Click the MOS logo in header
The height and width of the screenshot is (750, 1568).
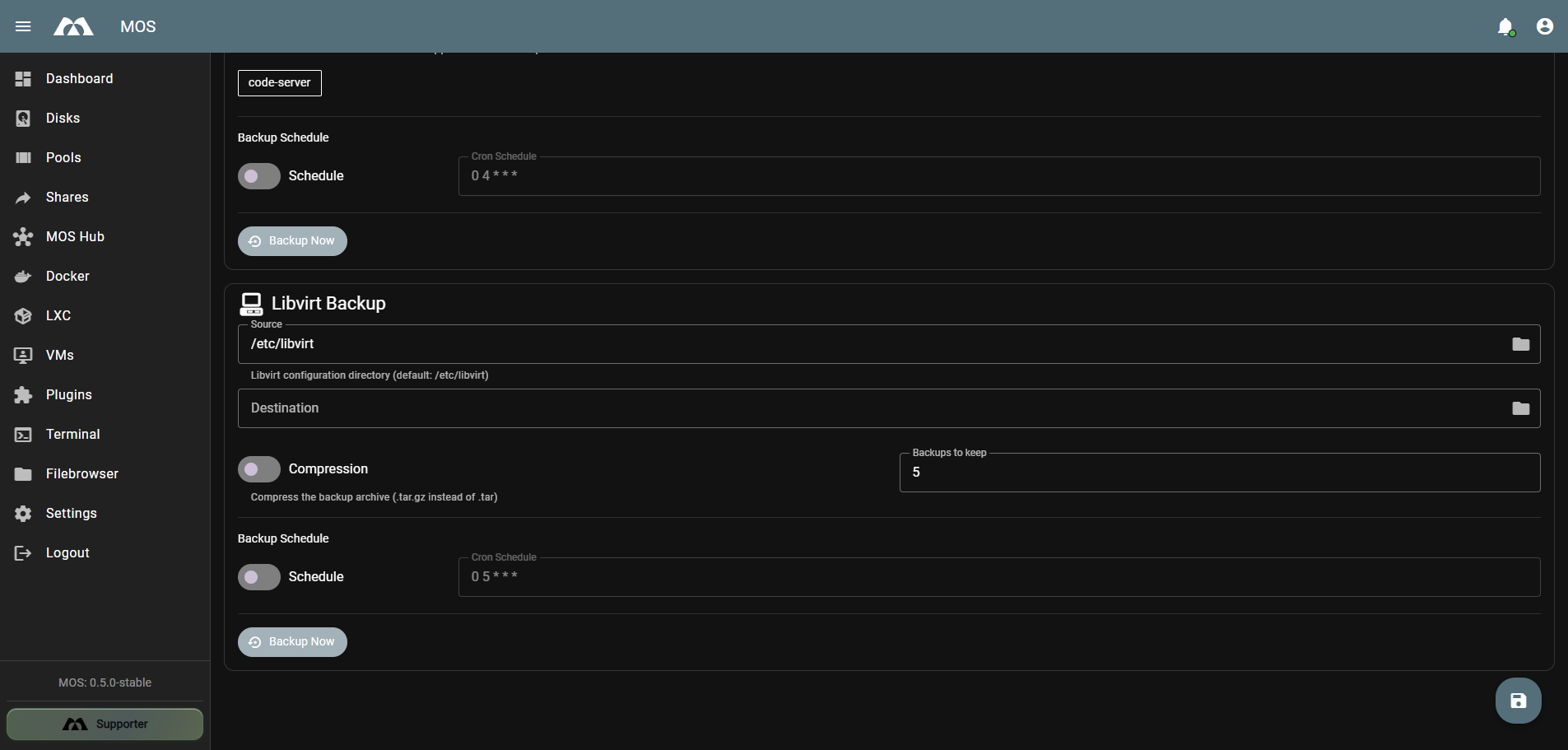(73, 27)
